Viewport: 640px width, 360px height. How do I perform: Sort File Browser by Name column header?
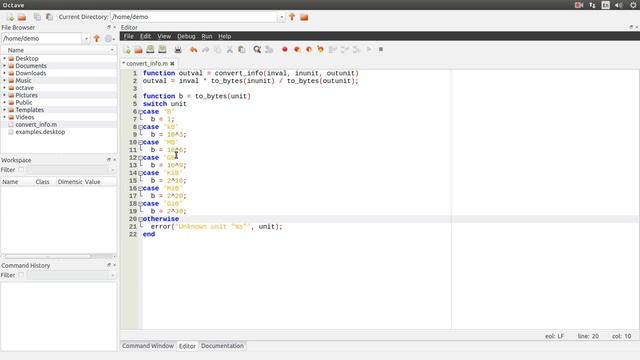pyautogui.click(x=58, y=50)
